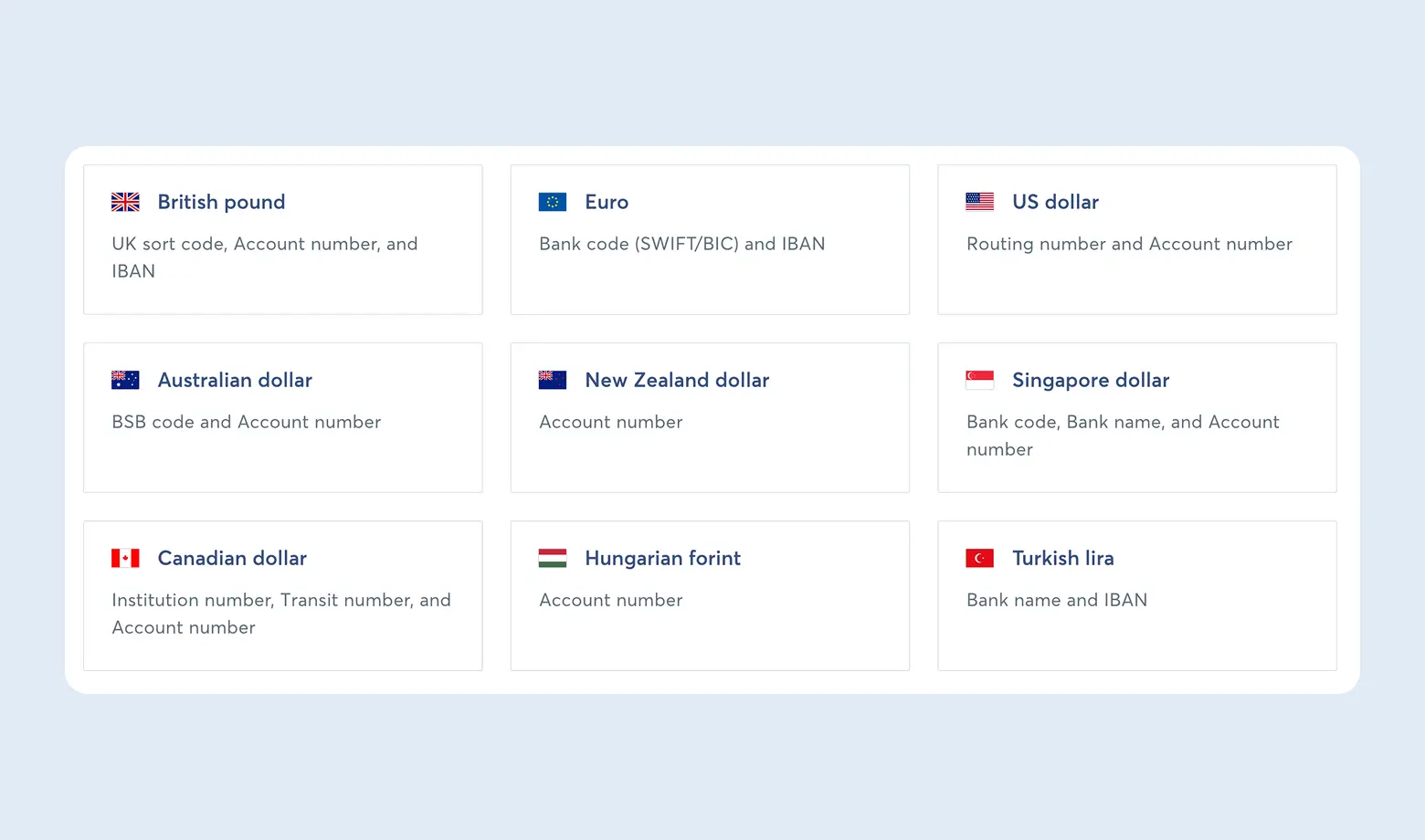Open the Hungarian forint heading

[x=662, y=558]
